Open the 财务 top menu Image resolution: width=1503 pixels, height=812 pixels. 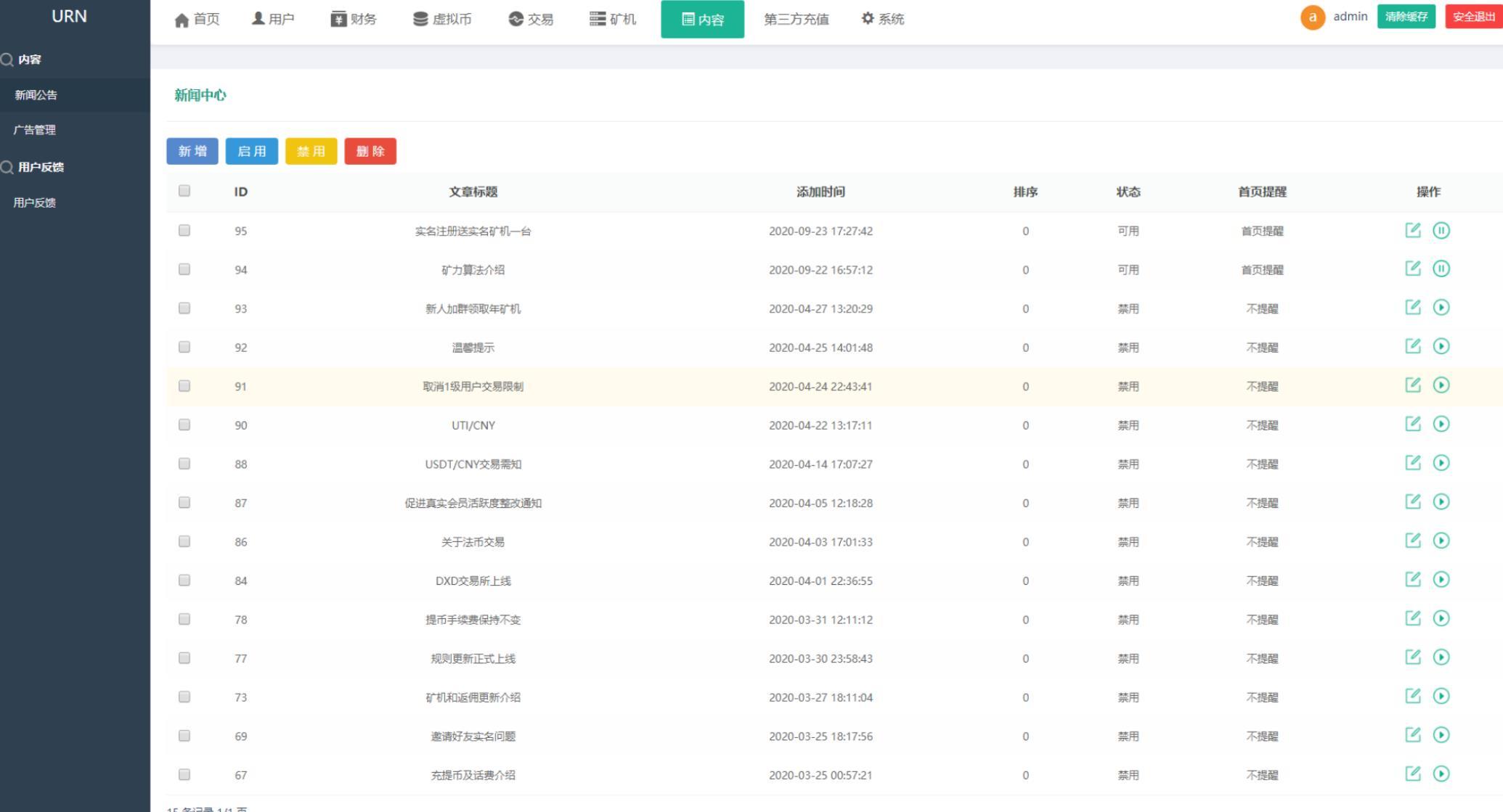354,19
